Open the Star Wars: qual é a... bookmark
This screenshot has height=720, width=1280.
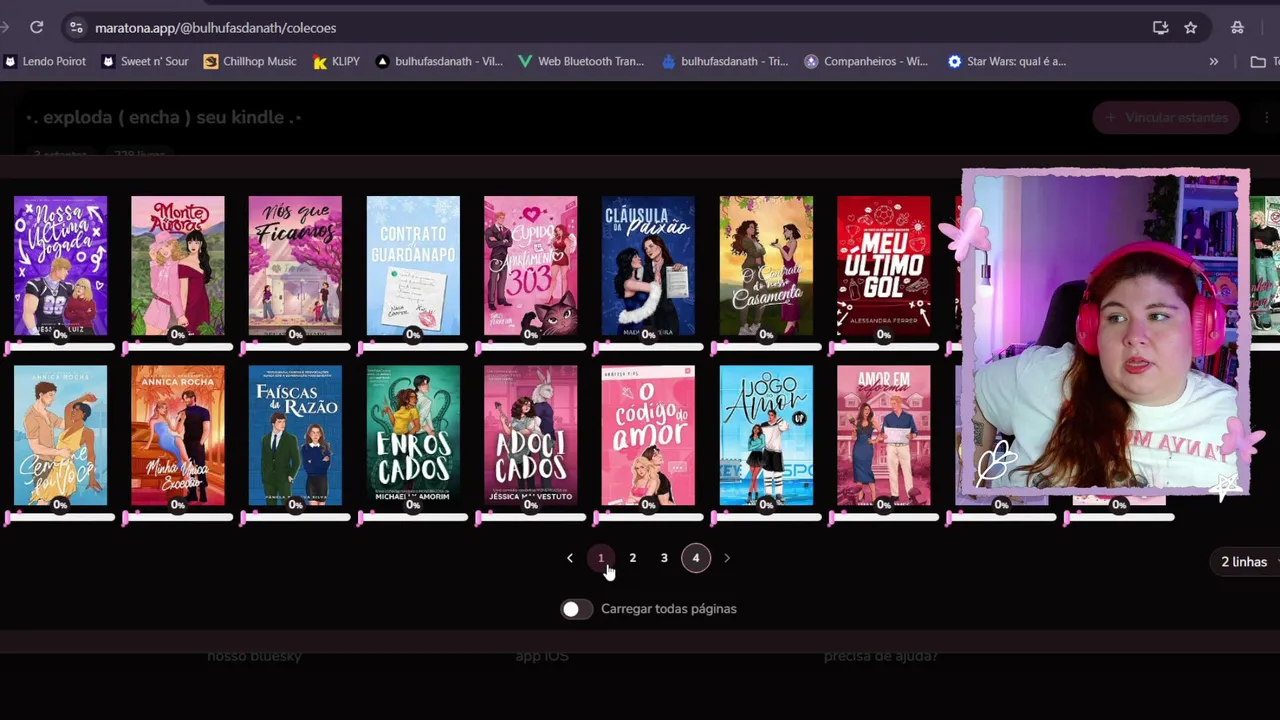1006,61
